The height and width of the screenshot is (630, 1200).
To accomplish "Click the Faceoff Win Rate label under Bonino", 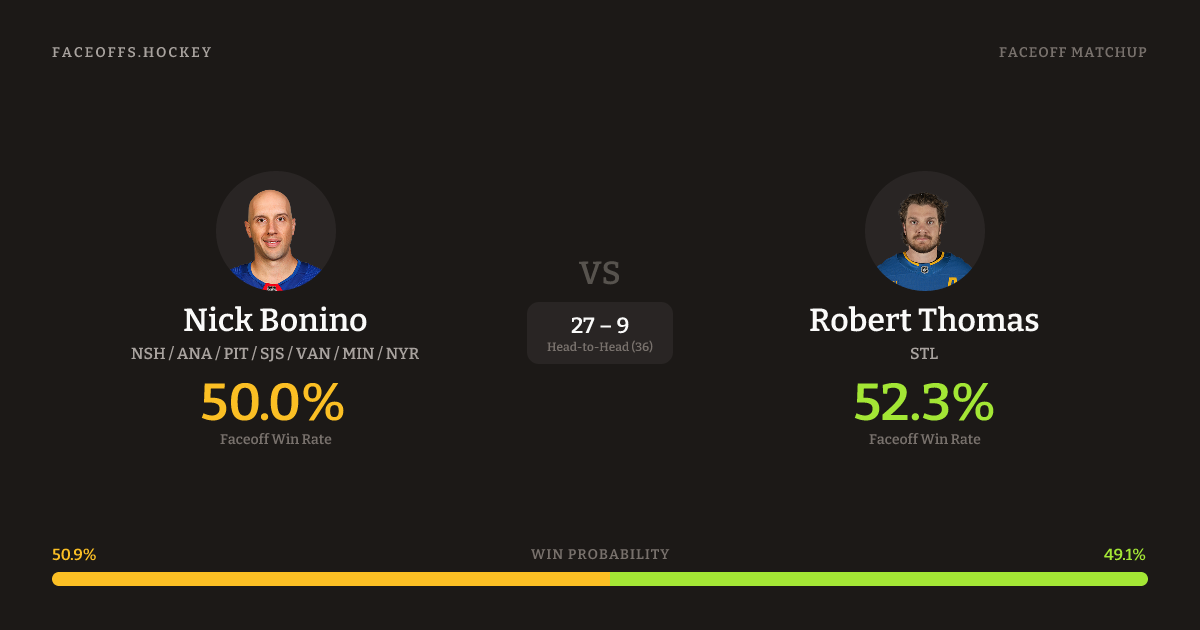I will 276,439.
